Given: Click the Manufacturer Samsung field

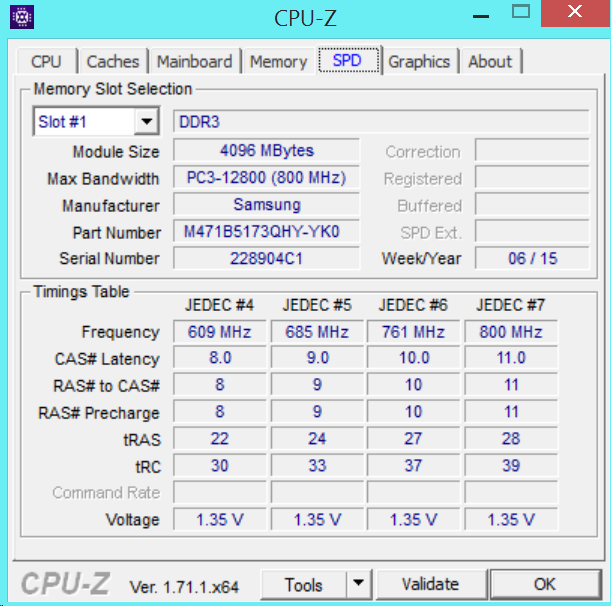Looking at the screenshot, I should (x=266, y=205).
